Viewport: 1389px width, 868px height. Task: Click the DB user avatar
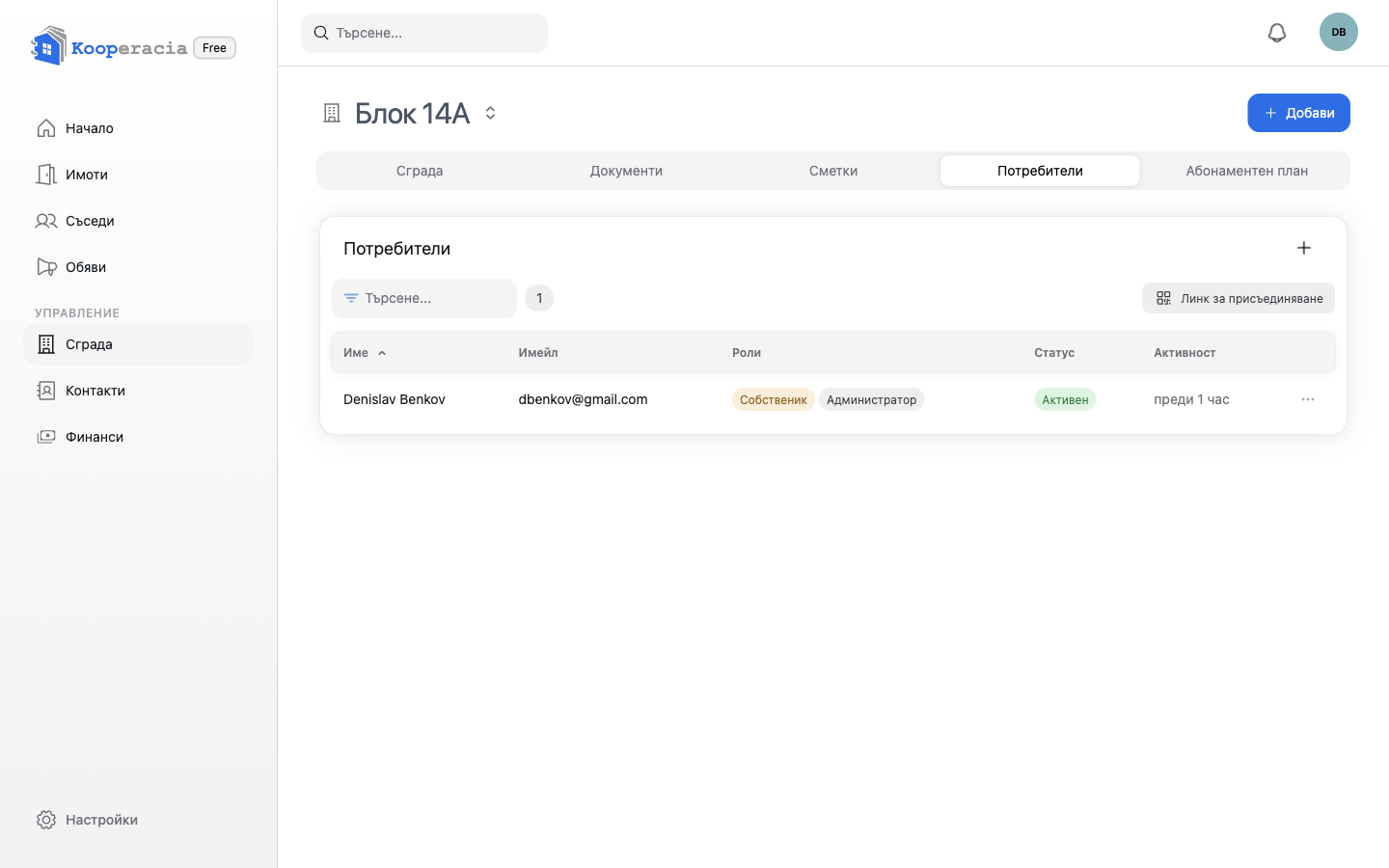[1339, 32]
